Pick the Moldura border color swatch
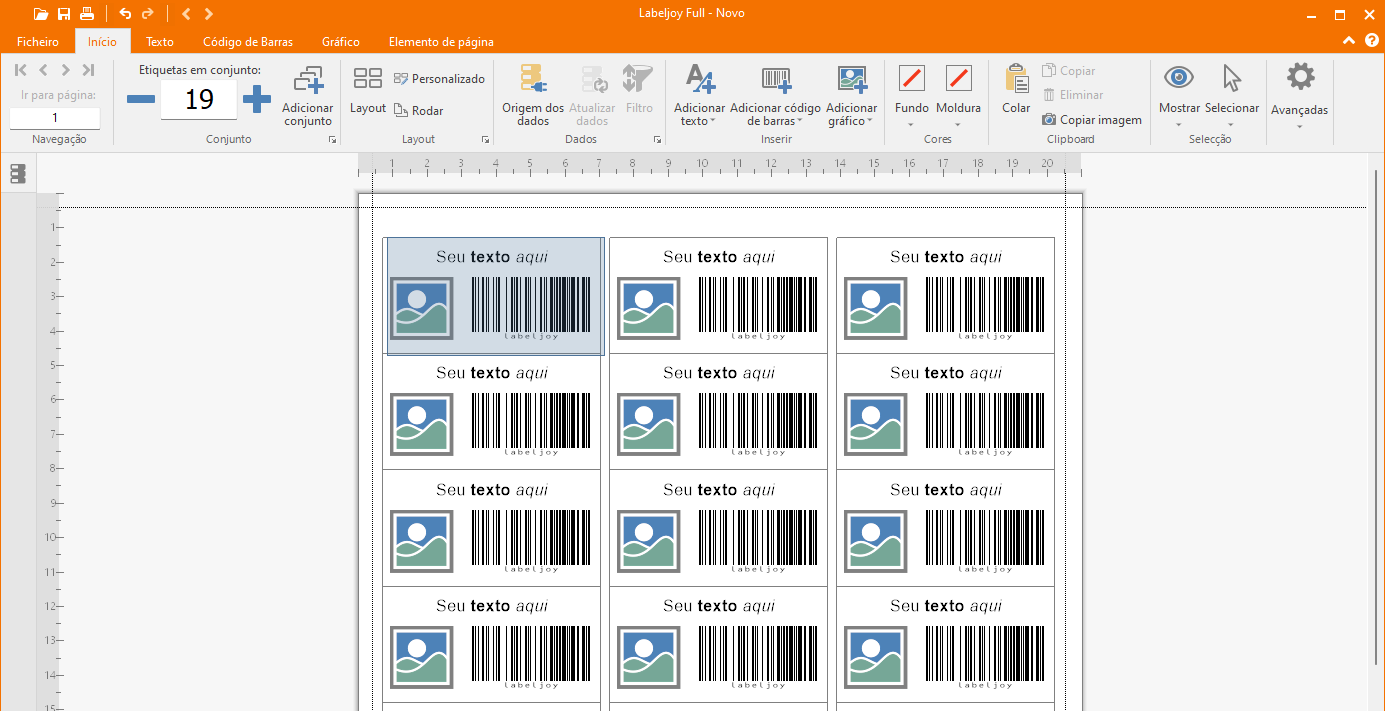Image resolution: width=1385 pixels, height=711 pixels. click(958, 77)
